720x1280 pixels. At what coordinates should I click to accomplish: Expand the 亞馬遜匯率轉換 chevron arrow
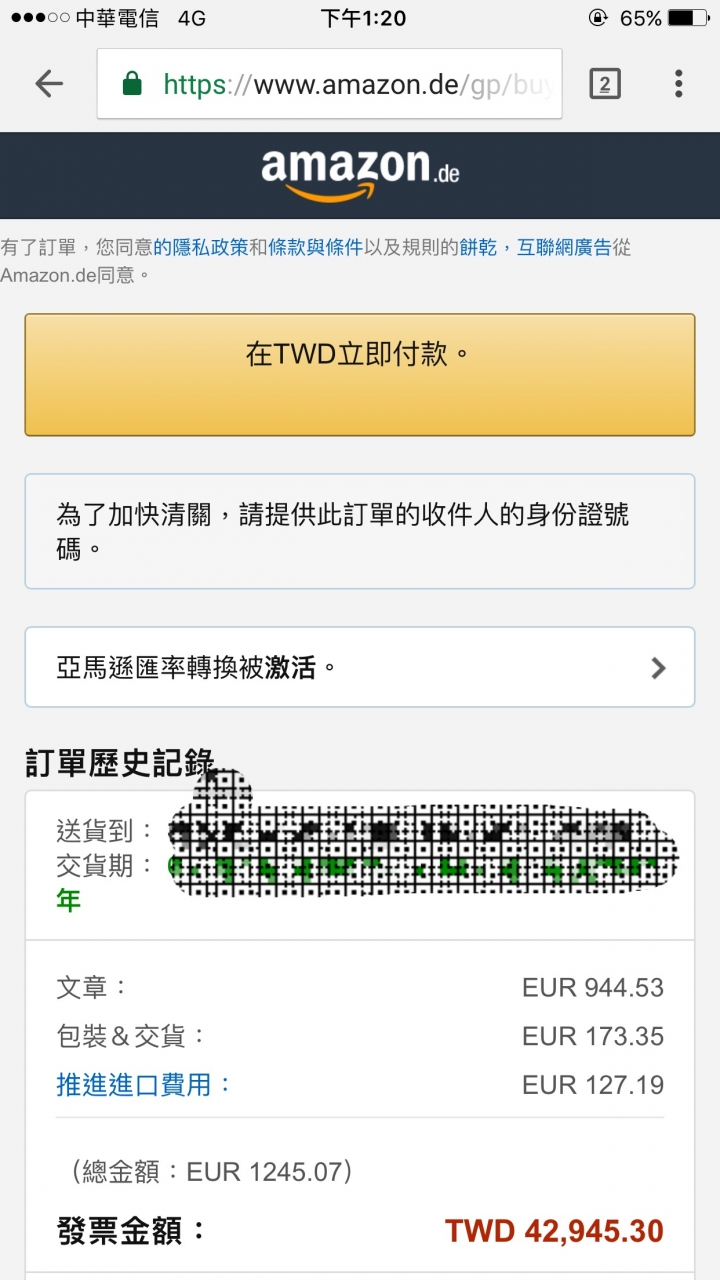tap(658, 668)
